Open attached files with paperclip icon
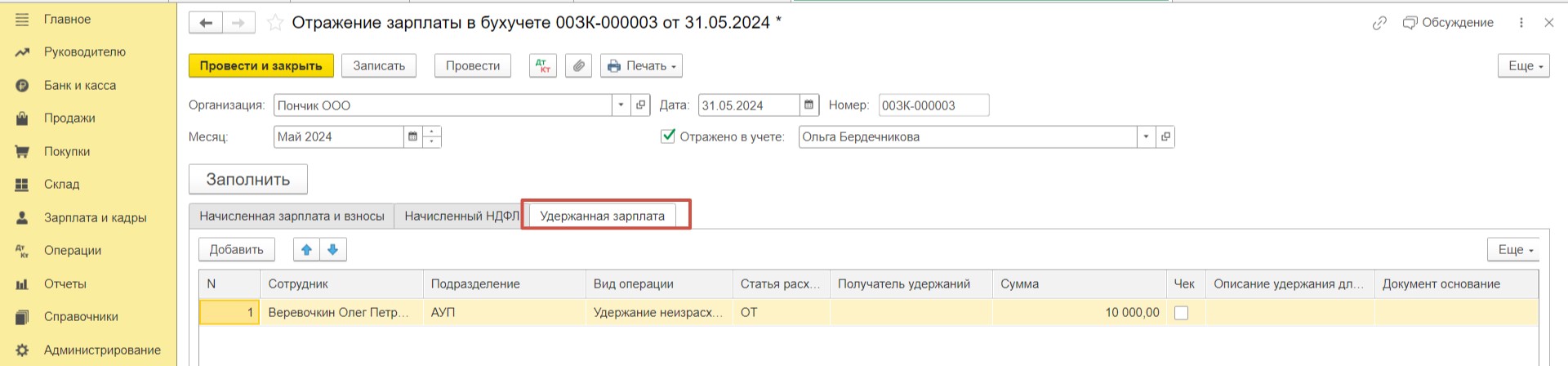The width and height of the screenshot is (1568, 366). (579, 65)
